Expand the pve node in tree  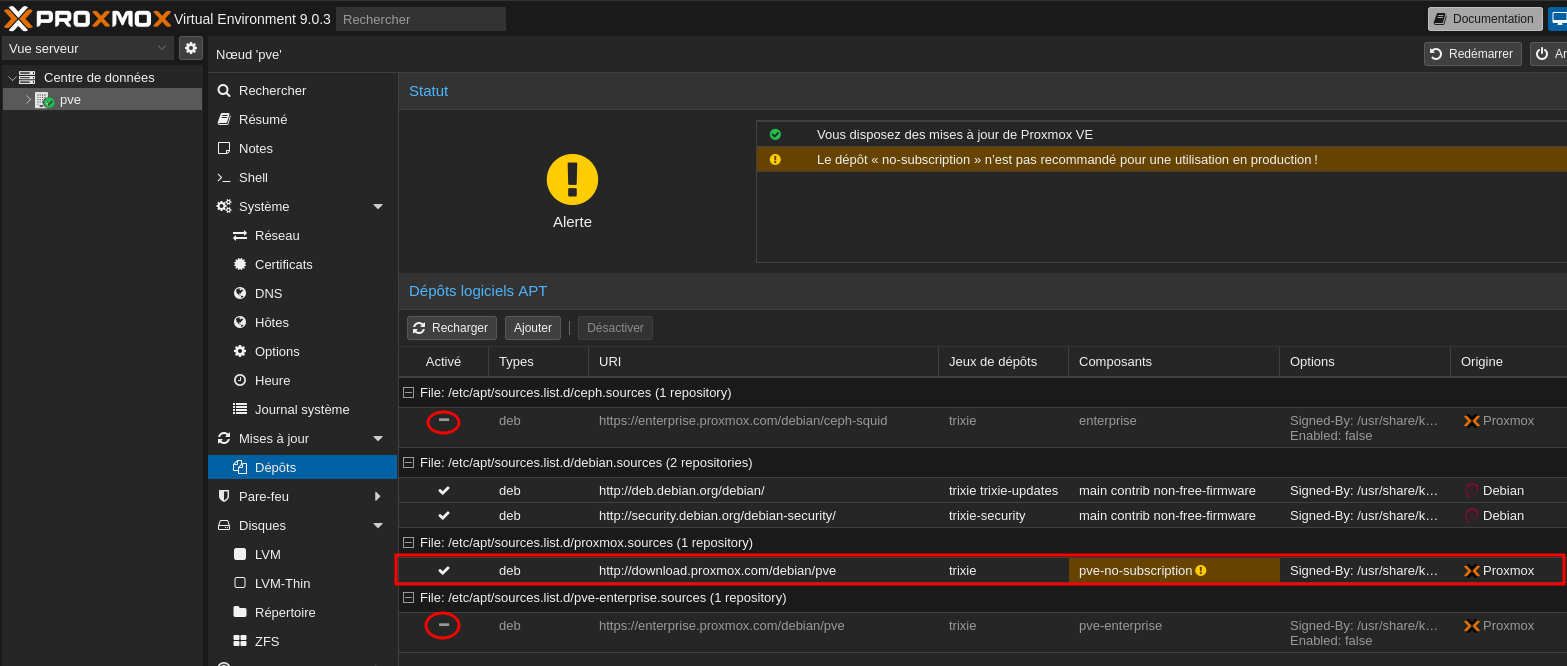pyautogui.click(x=28, y=100)
